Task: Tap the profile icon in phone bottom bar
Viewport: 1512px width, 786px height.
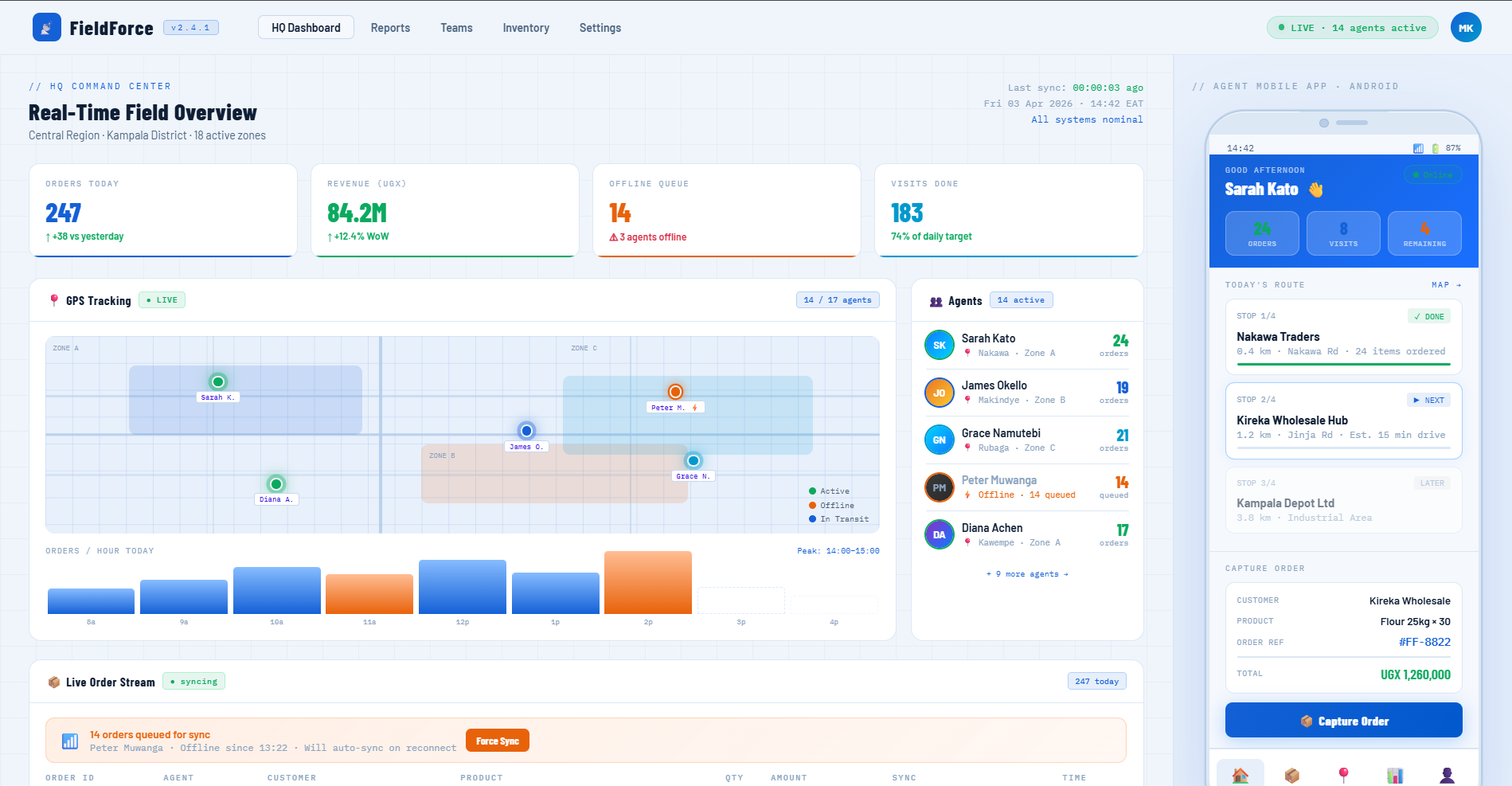Action: tap(1447, 775)
